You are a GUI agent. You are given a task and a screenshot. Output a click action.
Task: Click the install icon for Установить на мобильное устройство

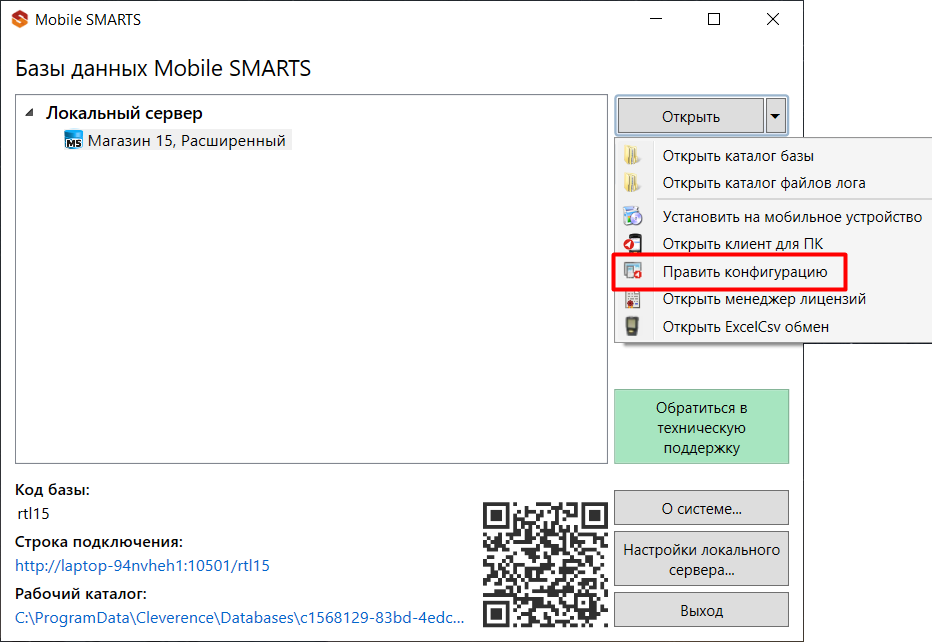point(632,216)
